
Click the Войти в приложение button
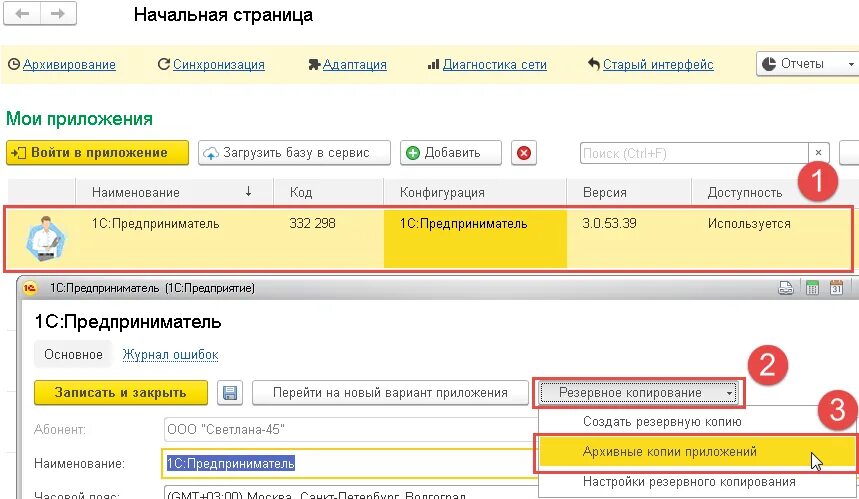point(98,153)
